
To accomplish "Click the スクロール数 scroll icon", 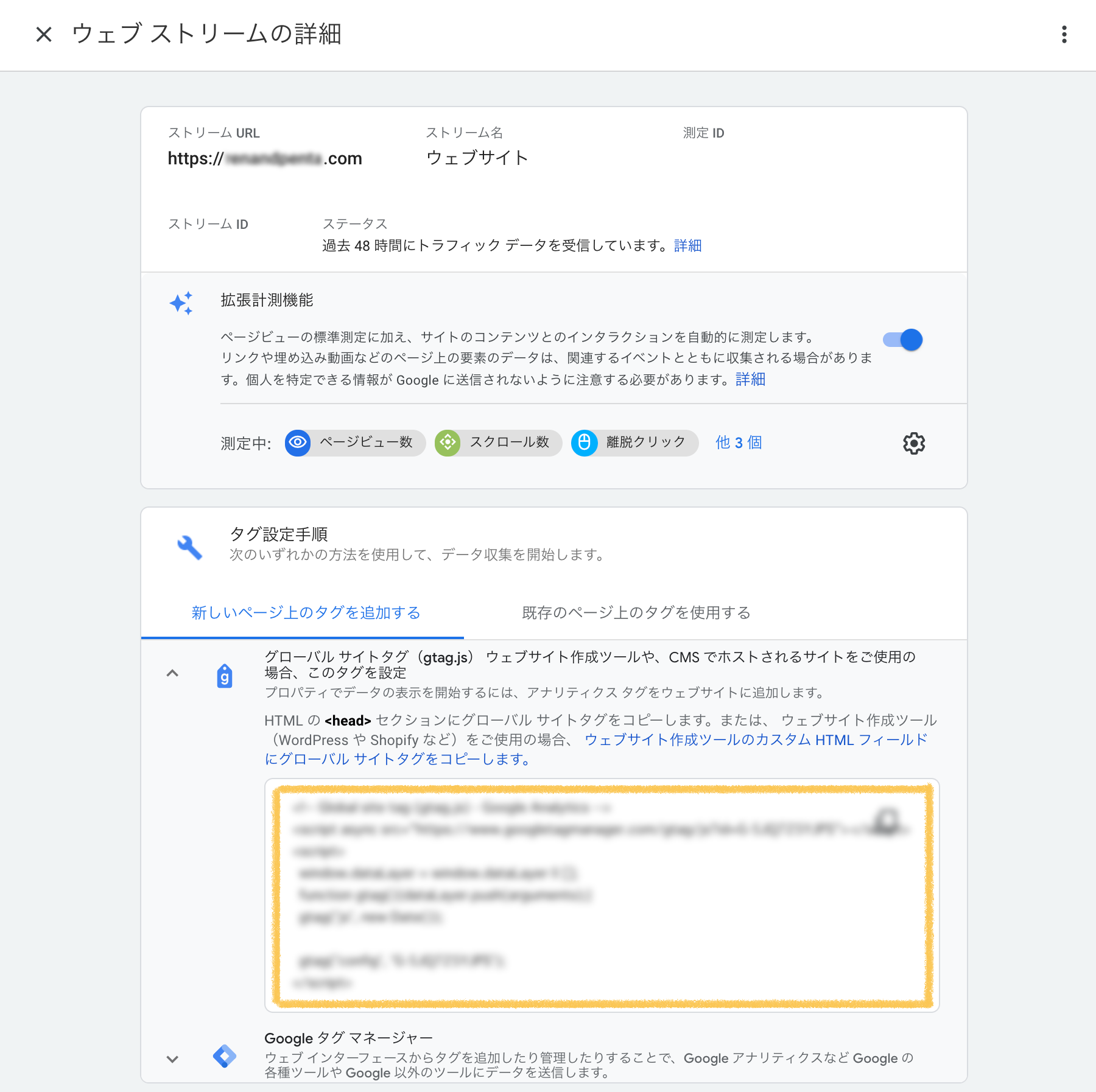I will coord(448,443).
